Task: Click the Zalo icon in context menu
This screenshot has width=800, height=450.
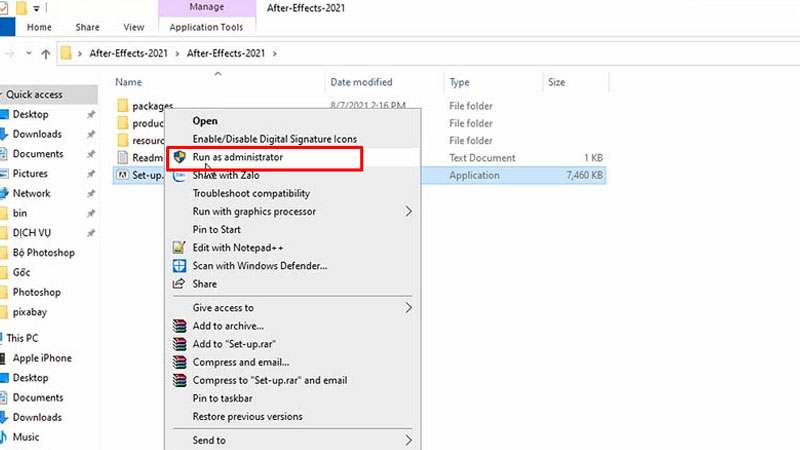Action: [179, 176]
